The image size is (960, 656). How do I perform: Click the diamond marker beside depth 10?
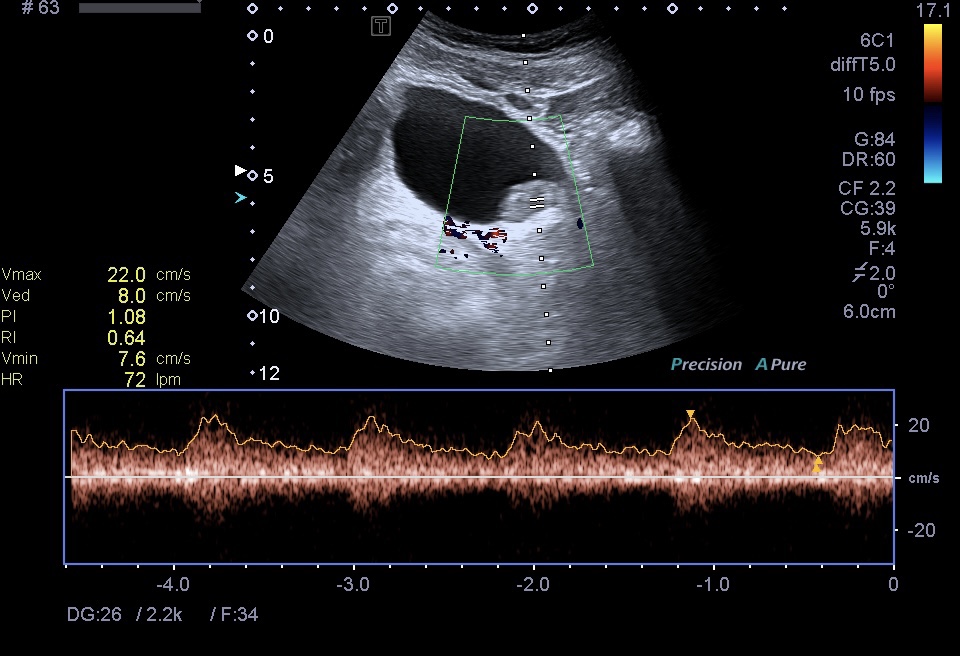click(252, 316)
